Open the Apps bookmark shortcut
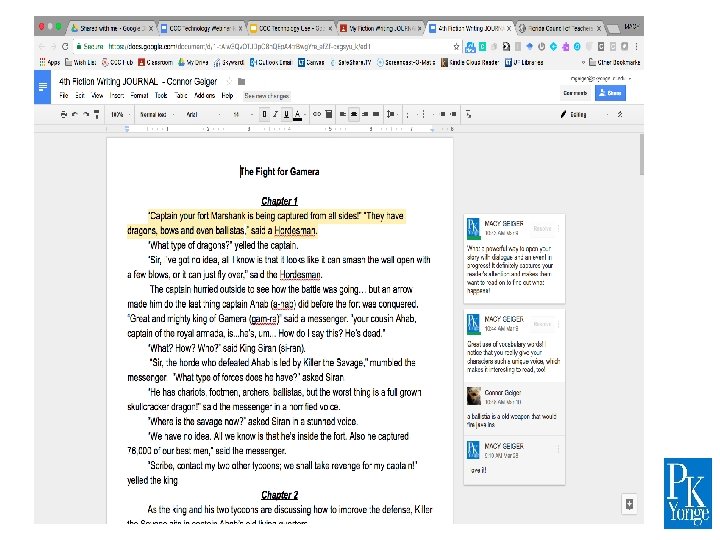This screenshot has height=540, width=720. [x=50, y=62]
